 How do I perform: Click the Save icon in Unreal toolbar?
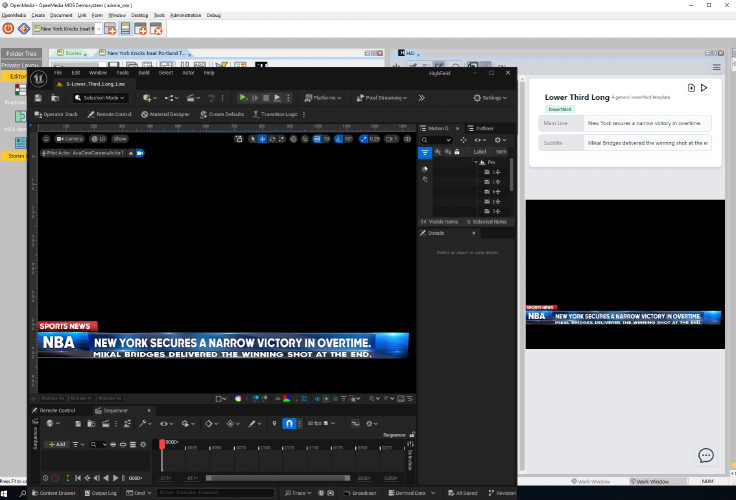pos(38,98)
